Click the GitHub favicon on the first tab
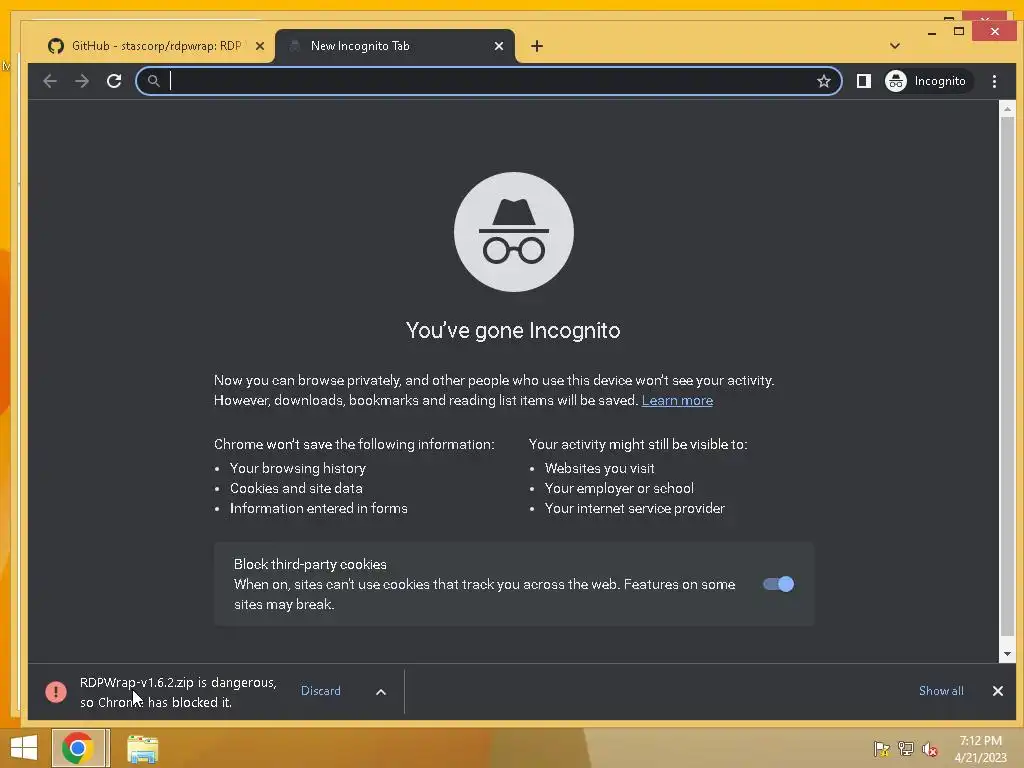 coord(56,46)
